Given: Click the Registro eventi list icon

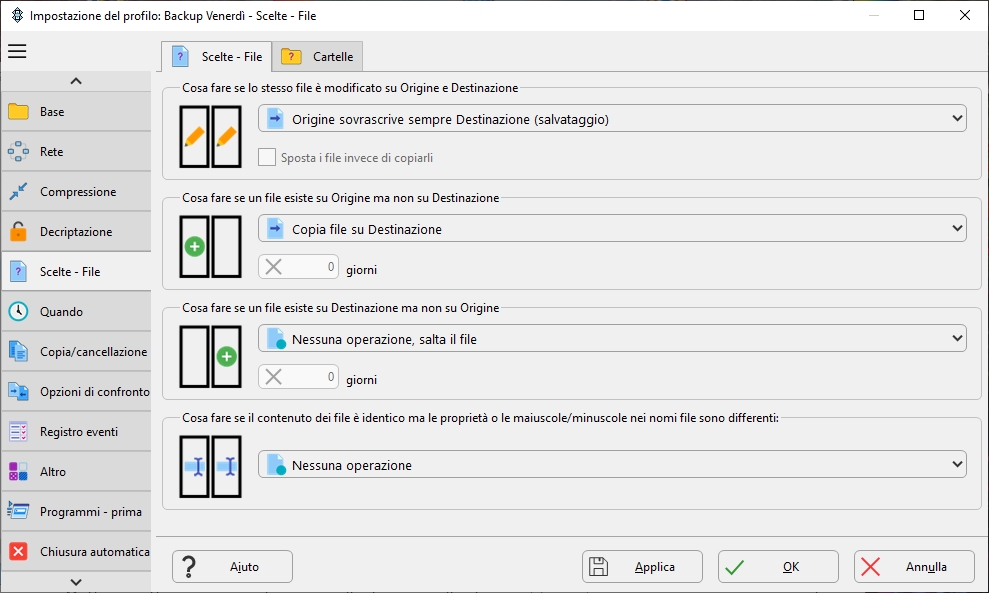Looking at the screenshot, I should tap(18, 432).
